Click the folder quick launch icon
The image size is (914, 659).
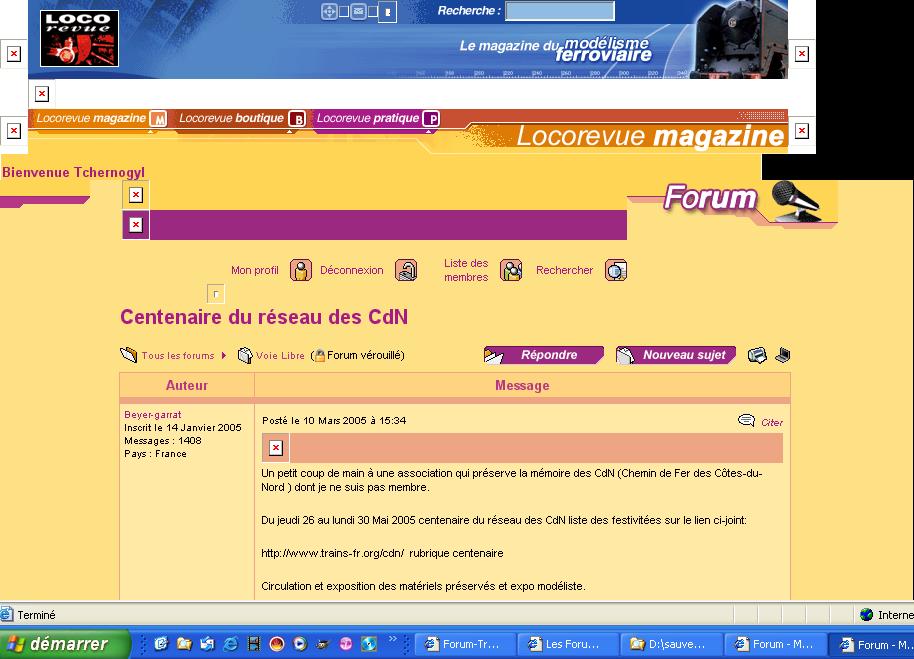coord(184,644)
